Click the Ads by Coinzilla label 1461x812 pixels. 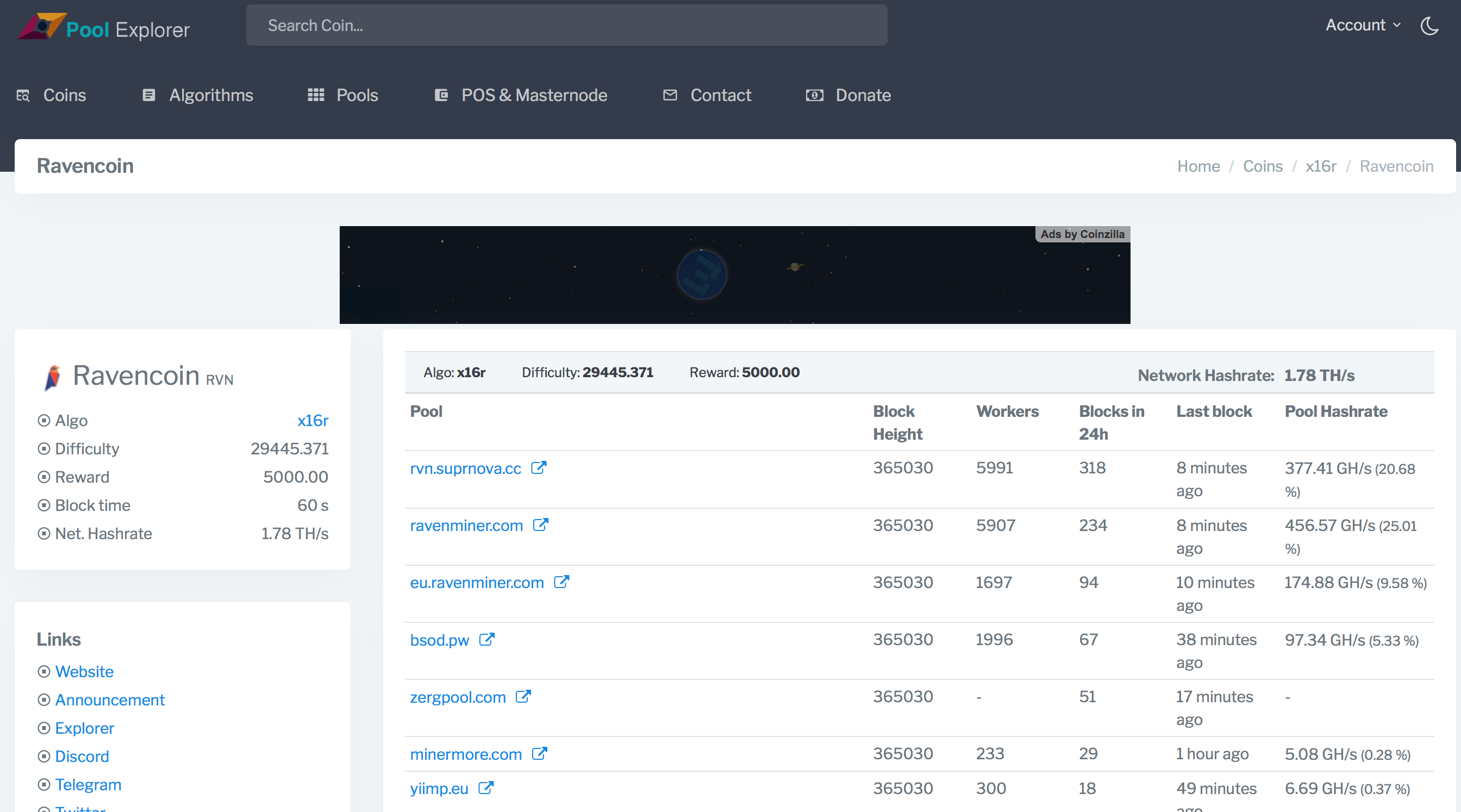click(x=1082, y=234)
